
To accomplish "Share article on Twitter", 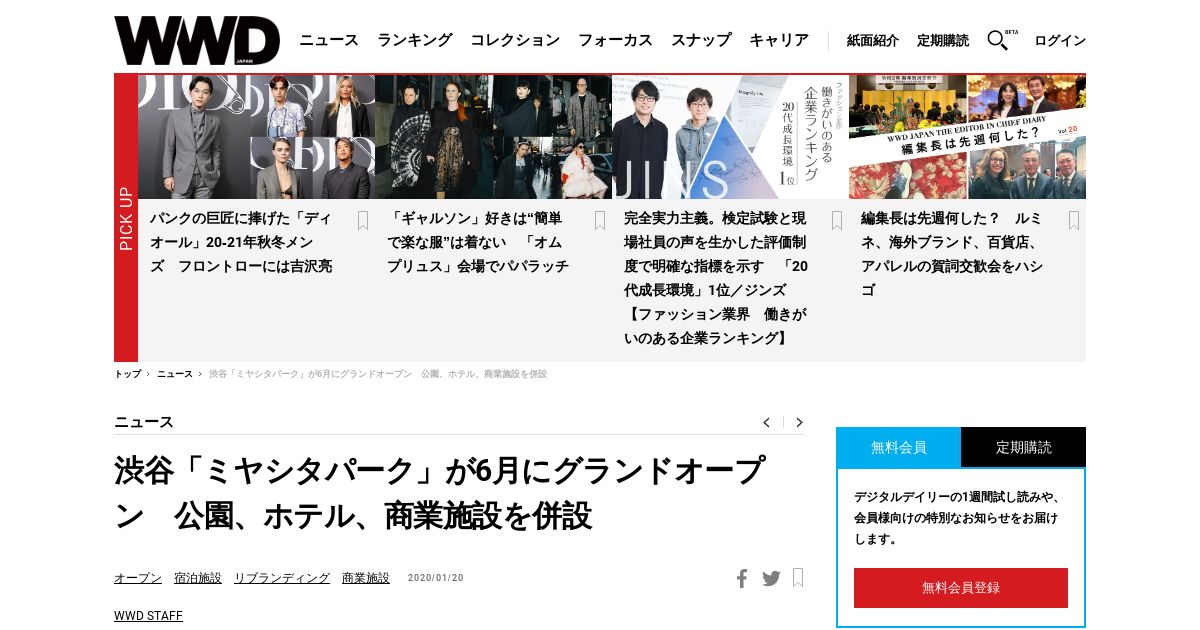I will (x=771, y=578).
